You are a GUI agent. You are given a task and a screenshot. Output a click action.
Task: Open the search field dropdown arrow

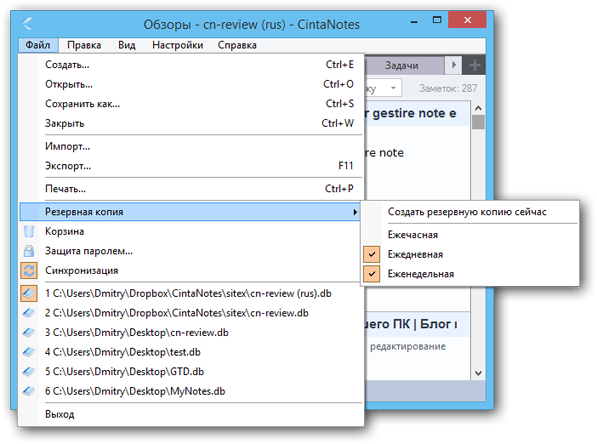point(393,88)
